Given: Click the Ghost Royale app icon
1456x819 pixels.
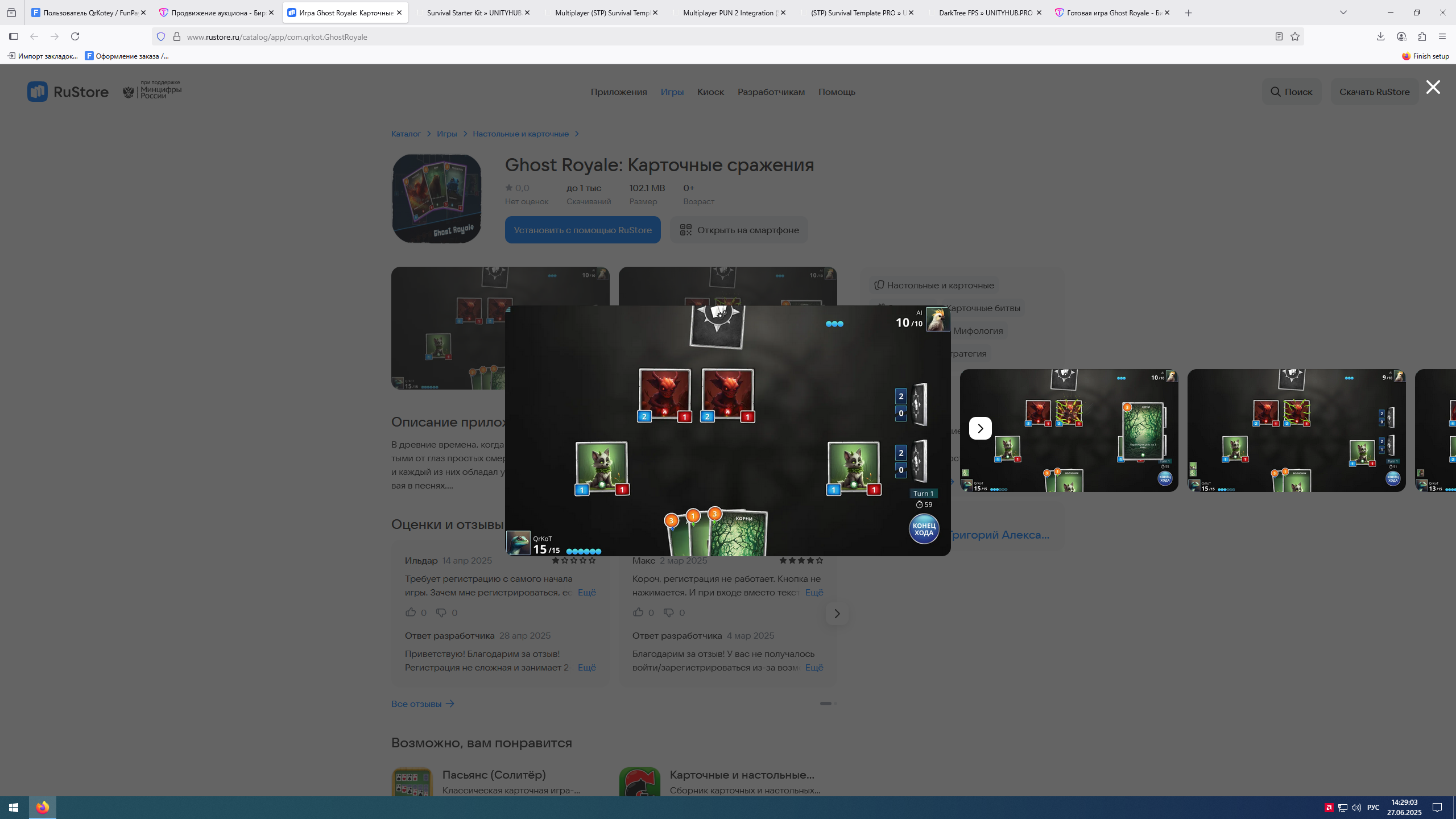Looking at the screenshot, I should [x=436, y=198].
